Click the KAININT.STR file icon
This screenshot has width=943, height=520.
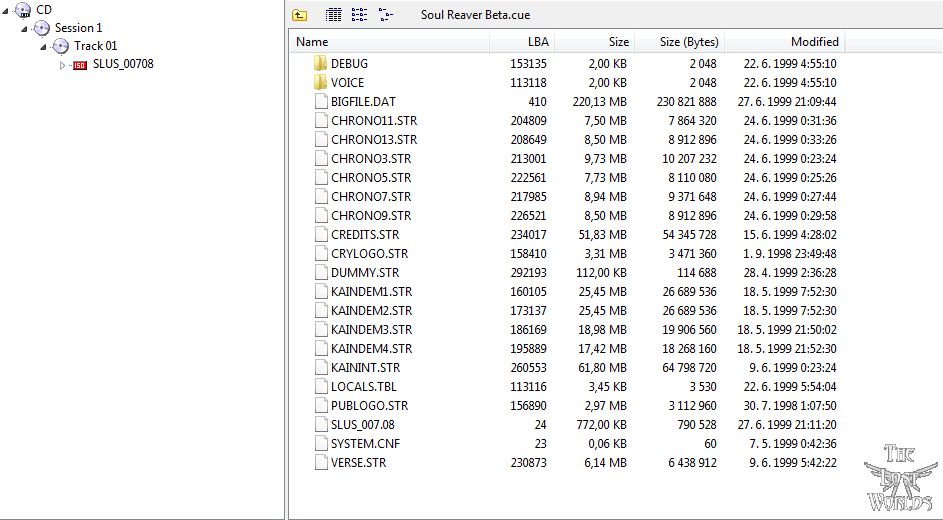(x=321, y=367)
